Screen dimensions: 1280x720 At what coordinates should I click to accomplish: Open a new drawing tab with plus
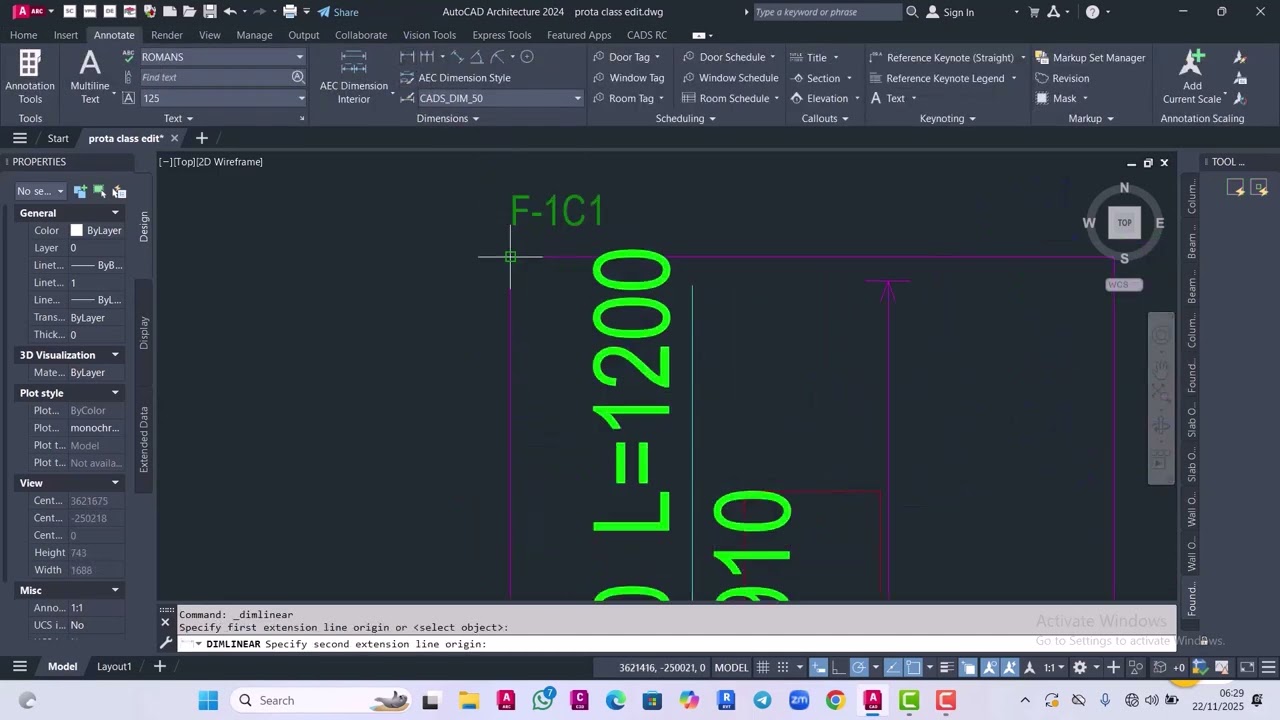pyautogui.click(x=201, y=138)
